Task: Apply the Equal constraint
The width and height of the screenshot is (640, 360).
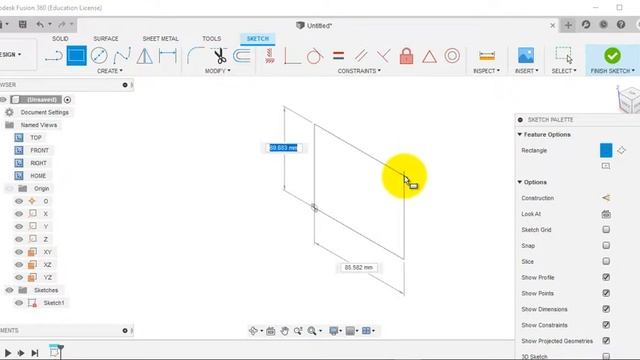Action: coord(338,56)
